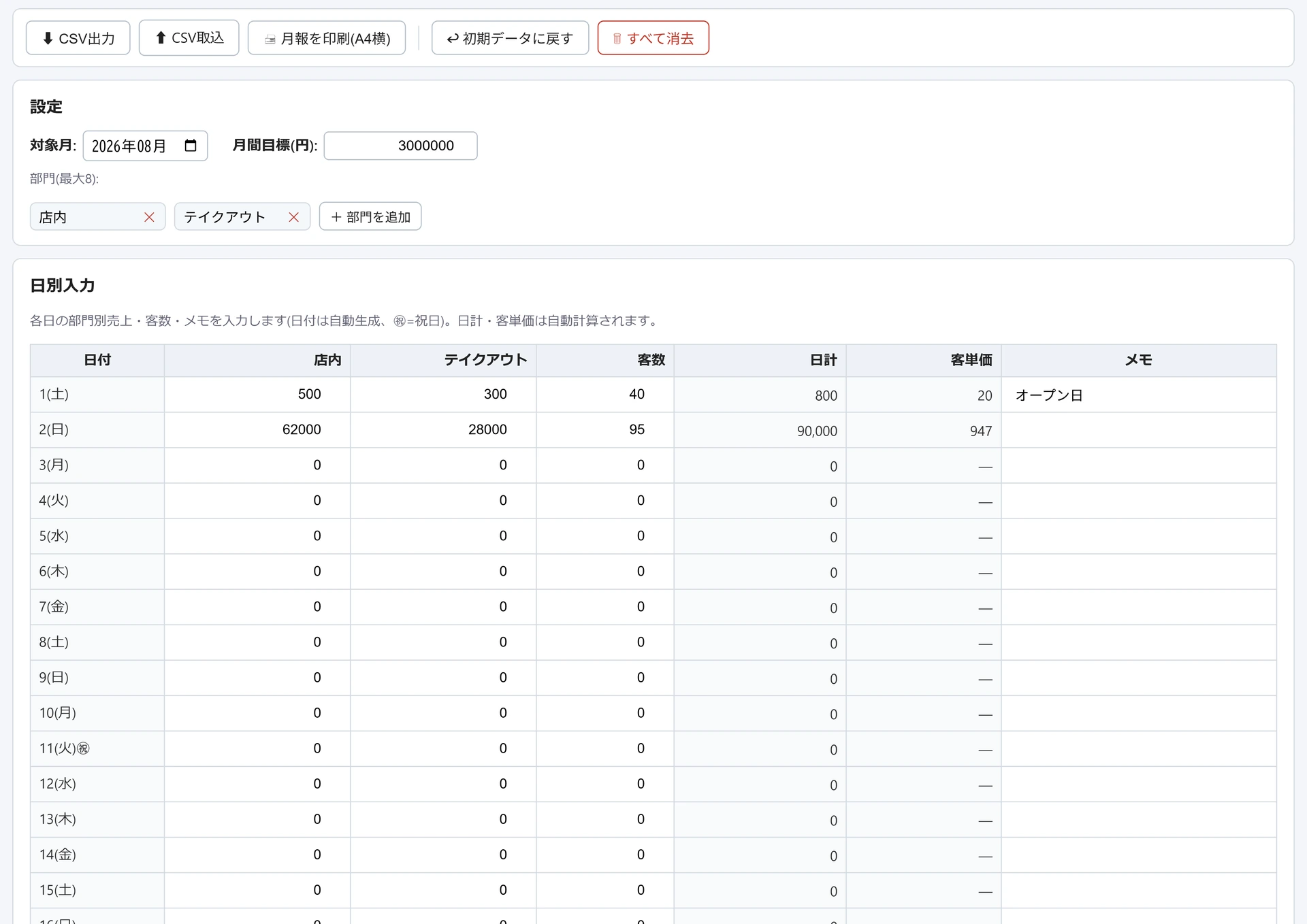Click 店内 cell in 14(金) row
The height and width of the screenshot is (924, 1307).
coord(257,855)
